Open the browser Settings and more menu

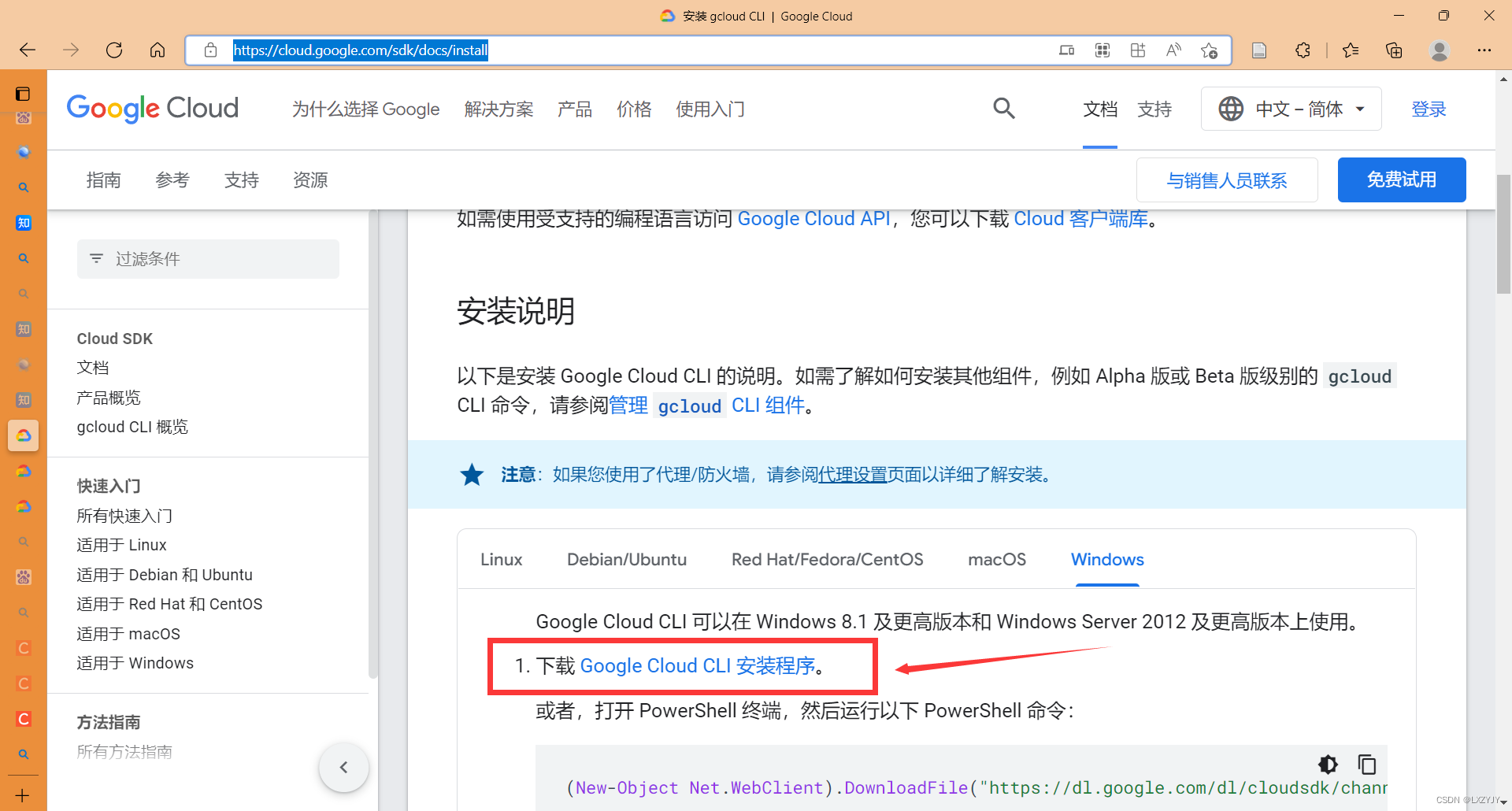pos(1485,50)
